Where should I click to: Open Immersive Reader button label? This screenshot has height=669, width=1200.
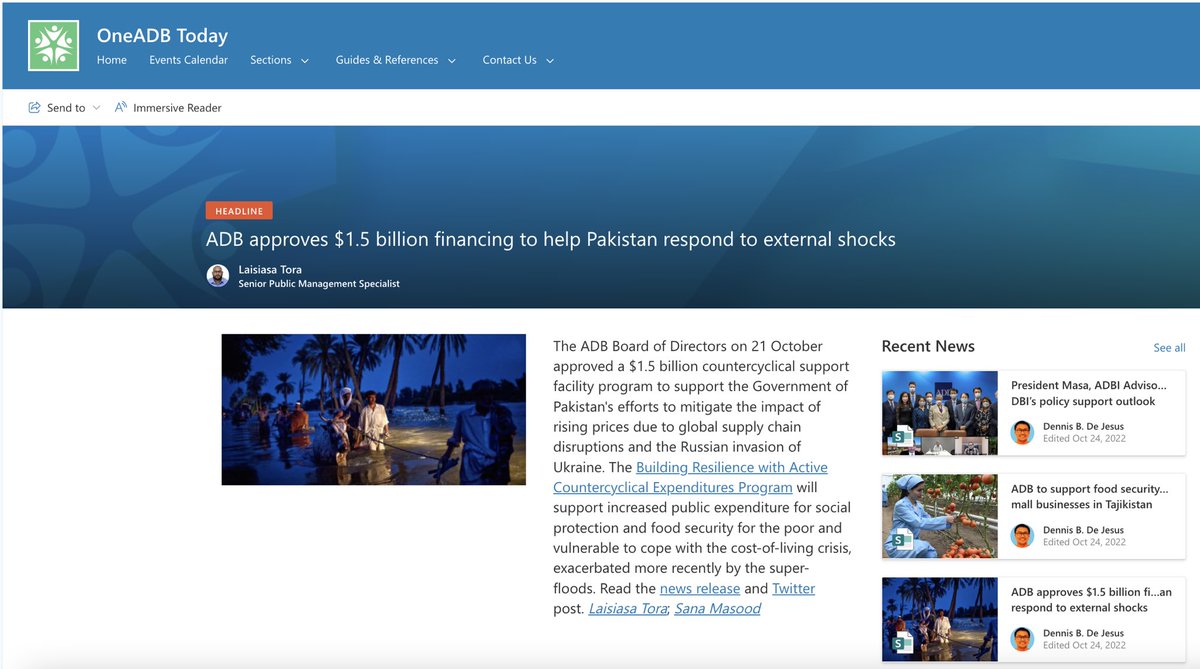tap(177, 108)
